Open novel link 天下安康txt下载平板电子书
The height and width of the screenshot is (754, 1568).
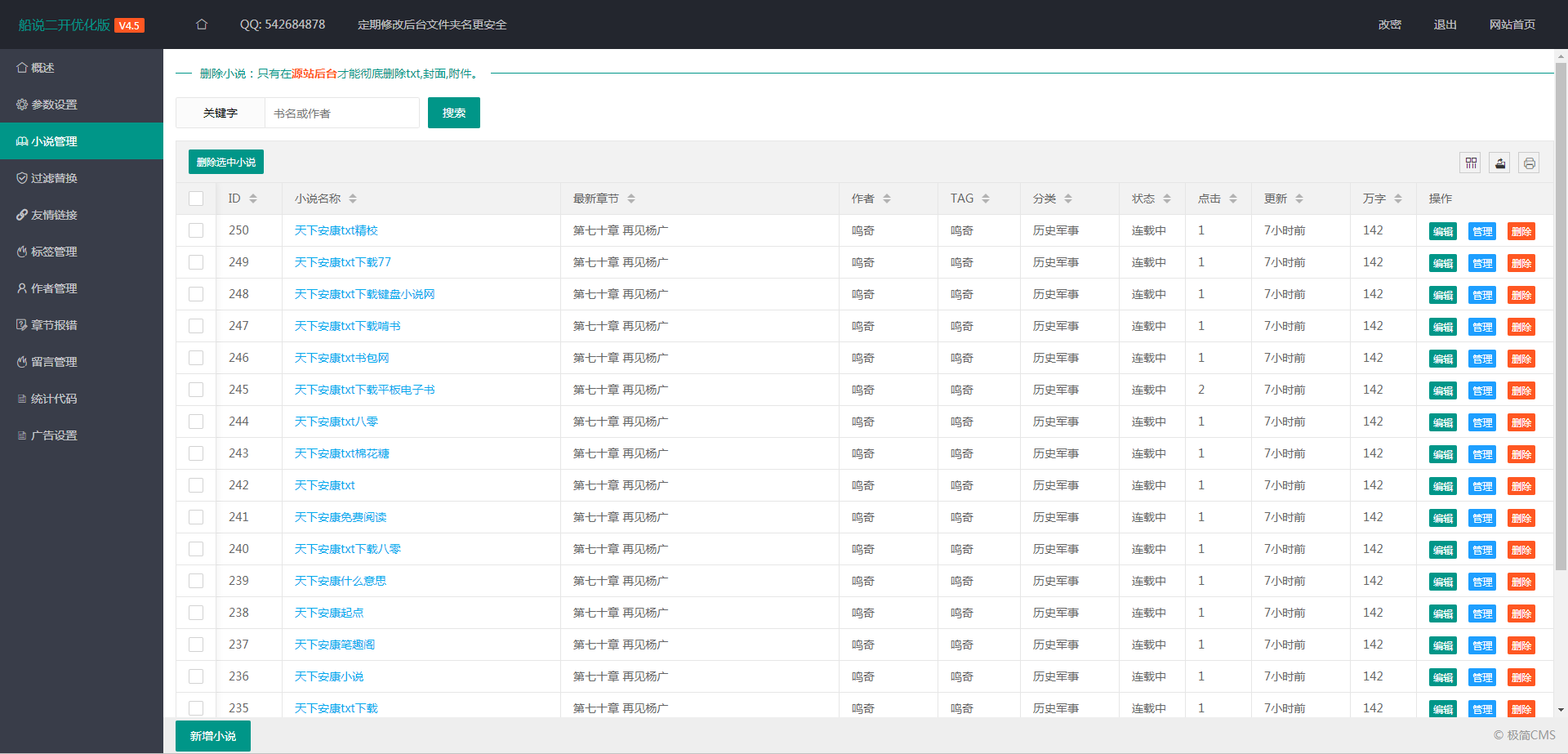(364, 390)
